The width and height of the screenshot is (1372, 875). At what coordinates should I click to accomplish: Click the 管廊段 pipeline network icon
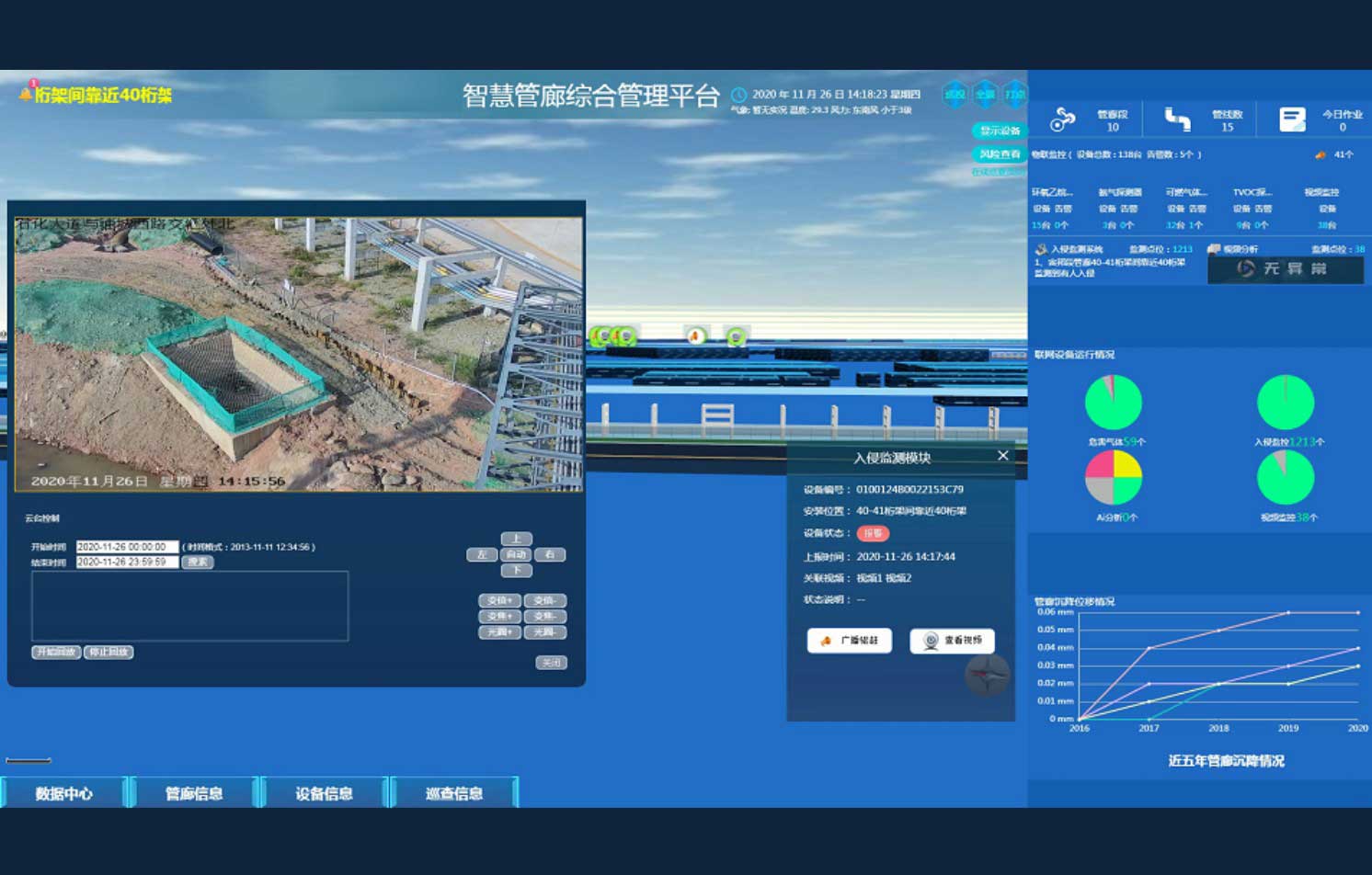click(x=1063, y=119)
